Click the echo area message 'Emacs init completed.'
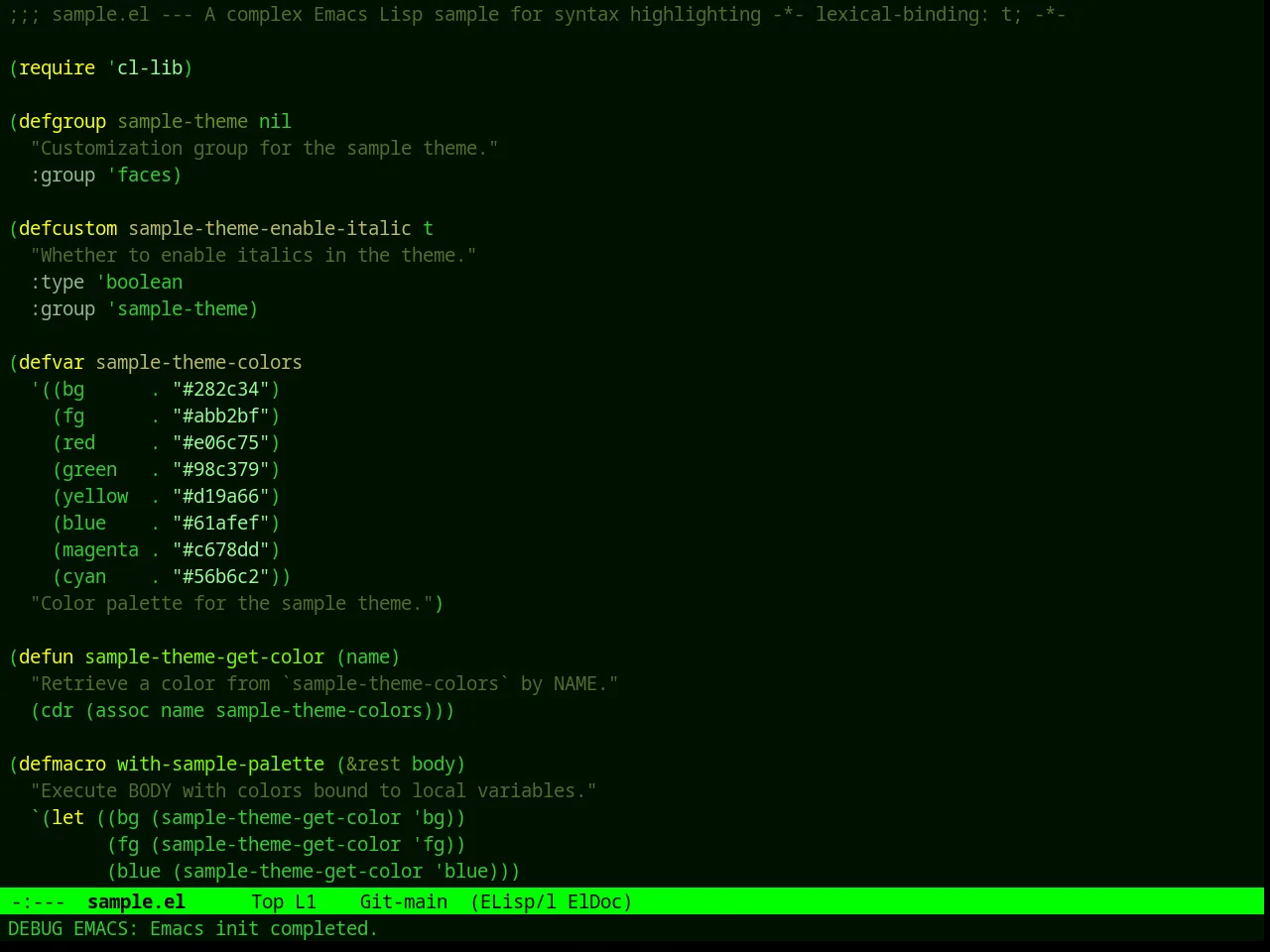Screen dimensions: 1270x952 click(x=264, y=928)
